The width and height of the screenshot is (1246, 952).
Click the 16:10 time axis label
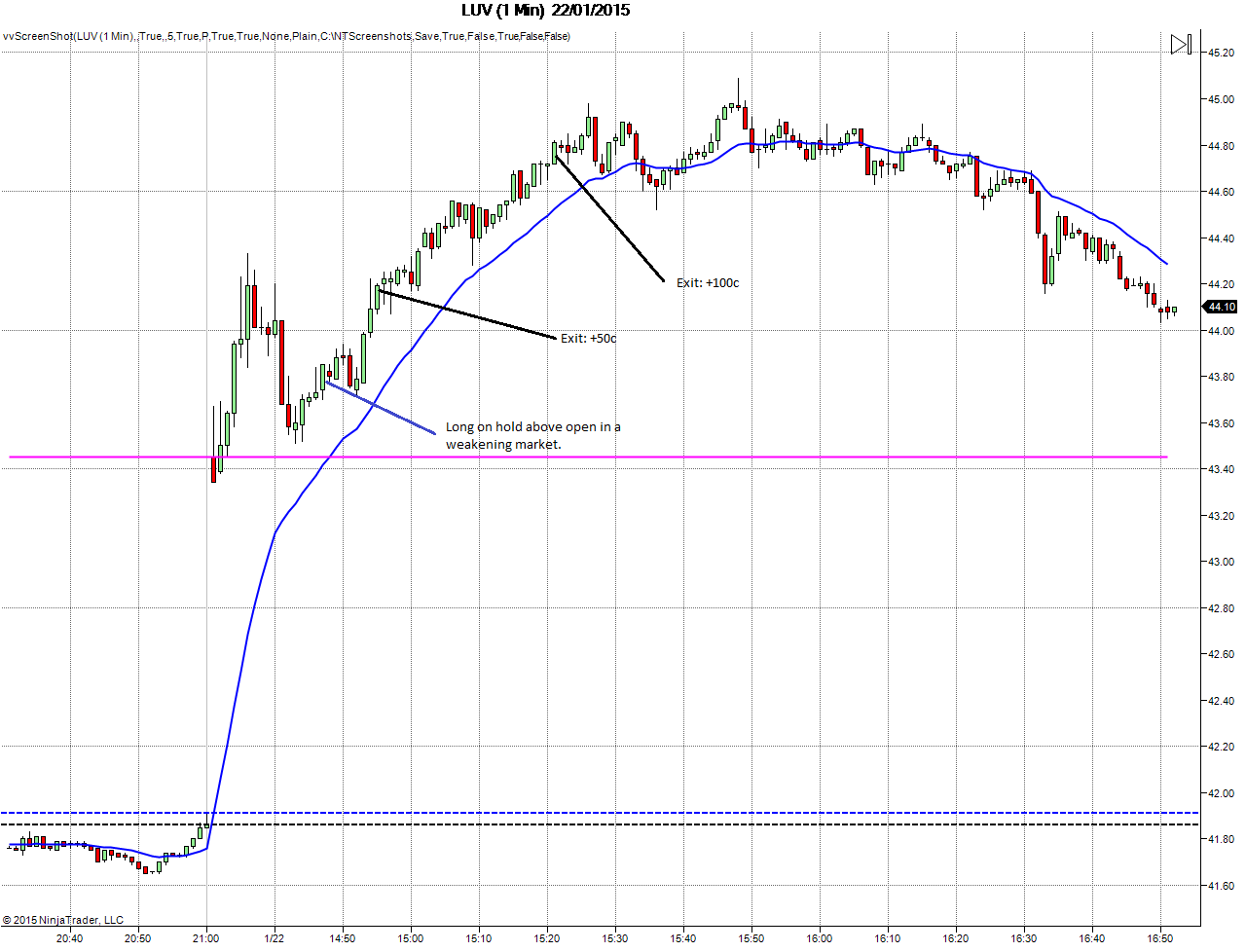tap(887, 938)
